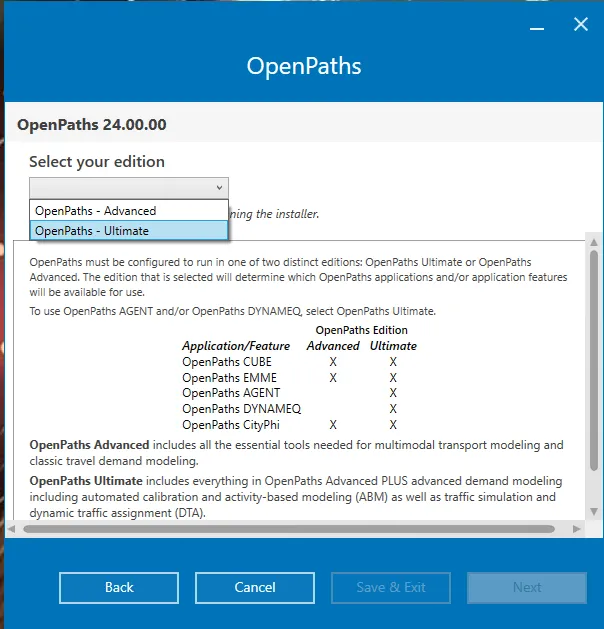
Task: Click the Application/Feature column header
Action: (236, 346)
